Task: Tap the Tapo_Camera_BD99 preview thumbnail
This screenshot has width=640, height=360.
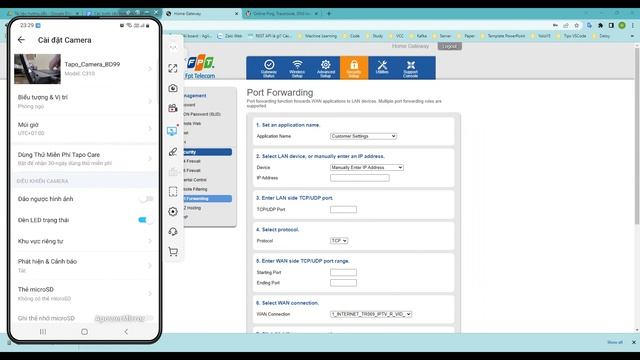Action: click(x=38, y=69)
